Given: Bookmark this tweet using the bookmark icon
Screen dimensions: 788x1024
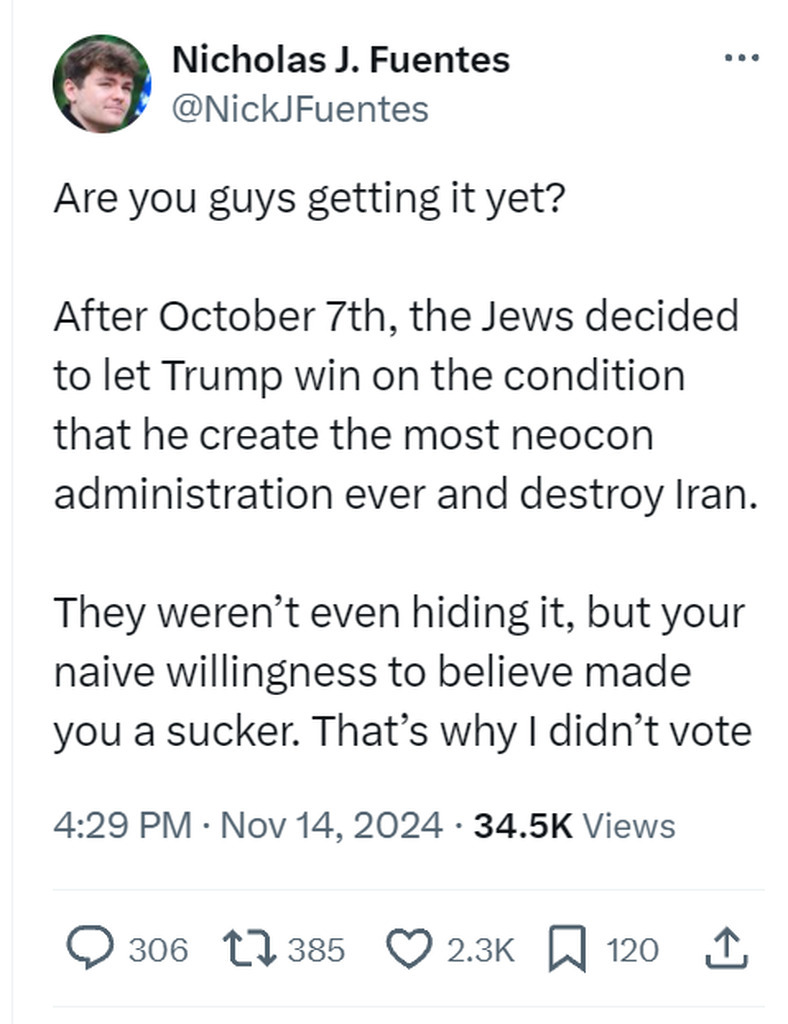Looking at the screenshot, I should tap(567, 949).
